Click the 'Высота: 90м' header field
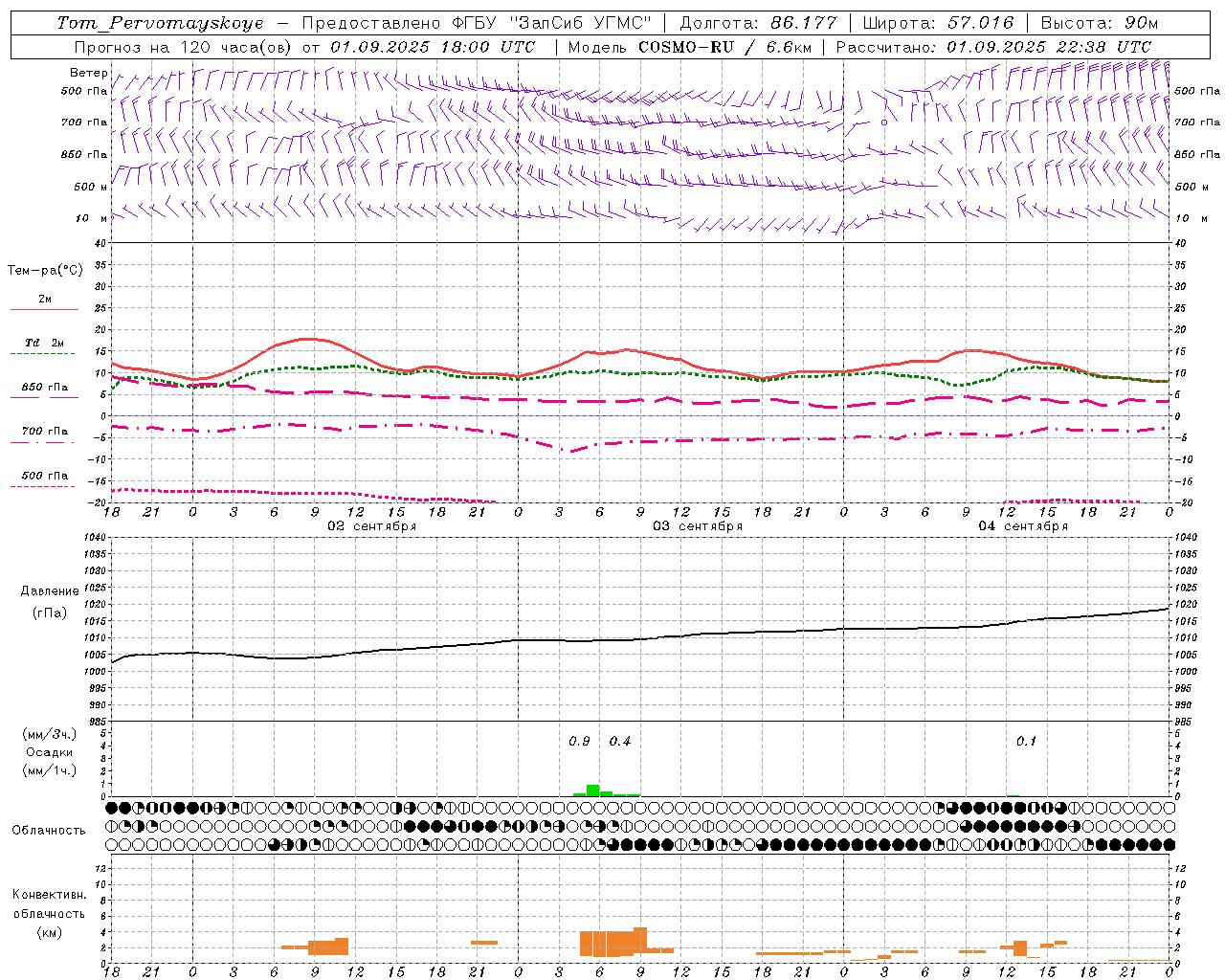The image size is (1225, 980). pyautogui.click(x=1100, y=23)
